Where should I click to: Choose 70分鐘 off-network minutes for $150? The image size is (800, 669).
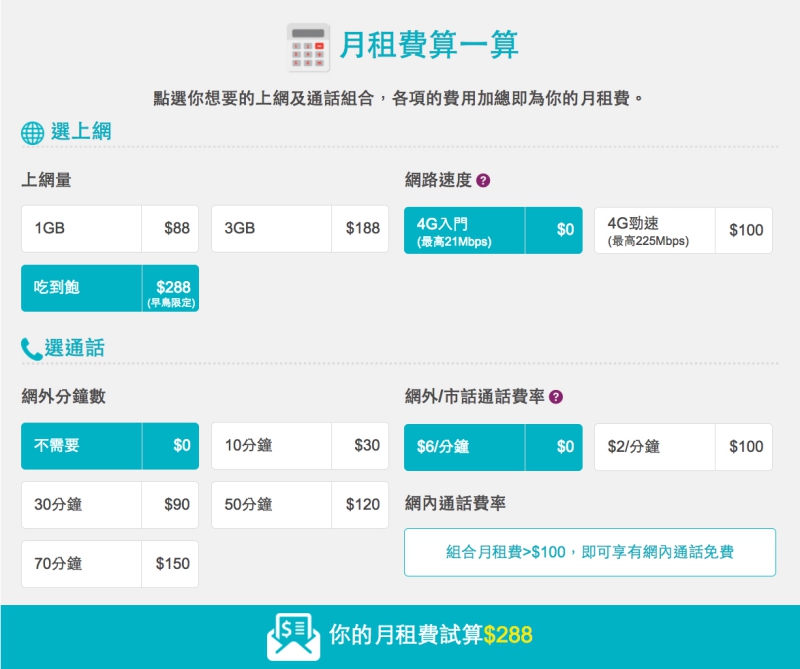(x=110, y=564)
